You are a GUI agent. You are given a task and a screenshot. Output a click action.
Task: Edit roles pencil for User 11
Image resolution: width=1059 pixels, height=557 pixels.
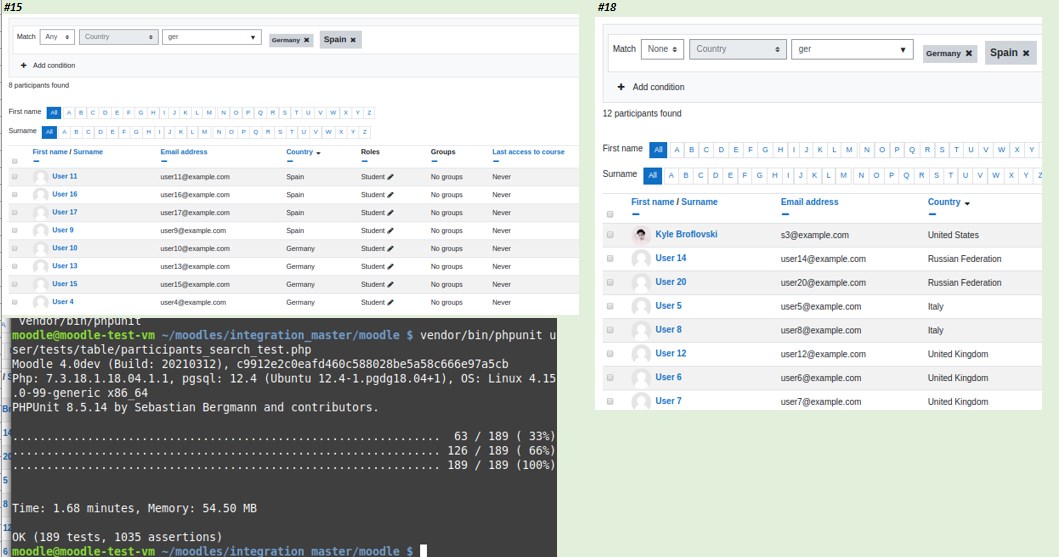pyautogui.click(x=390, y=177)
